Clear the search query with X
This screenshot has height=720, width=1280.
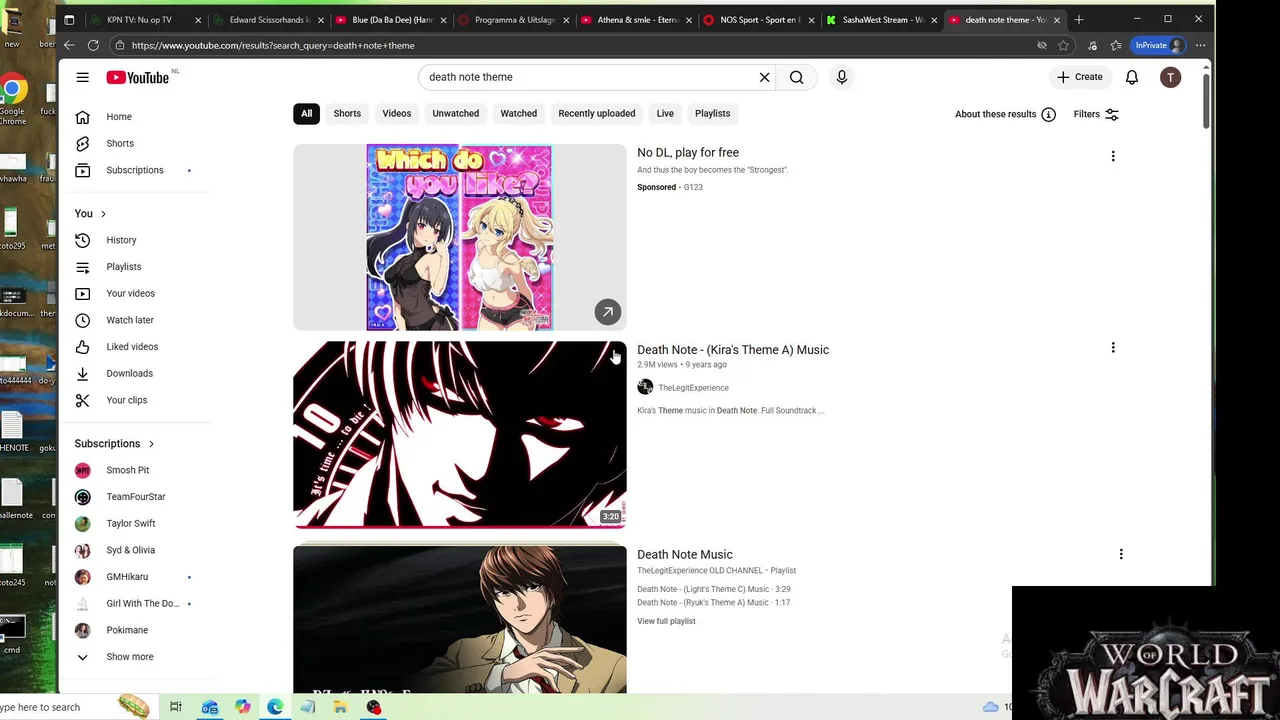pos(765,77)
